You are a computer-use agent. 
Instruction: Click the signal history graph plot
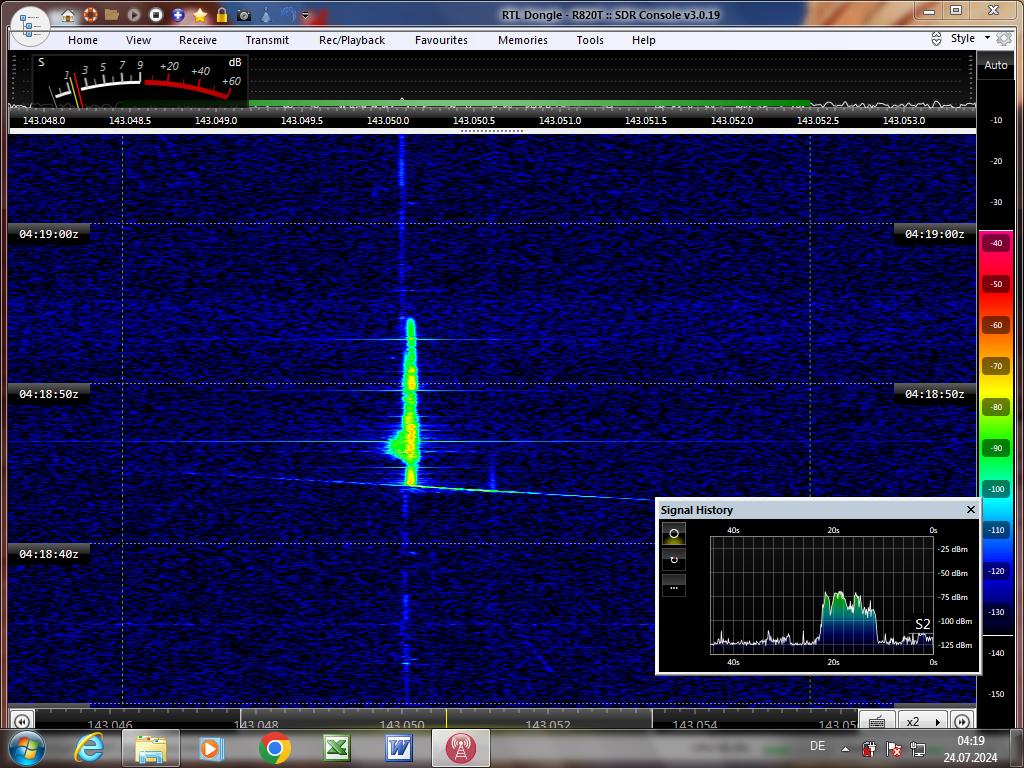pyautogui.click(x=822, y=595)
